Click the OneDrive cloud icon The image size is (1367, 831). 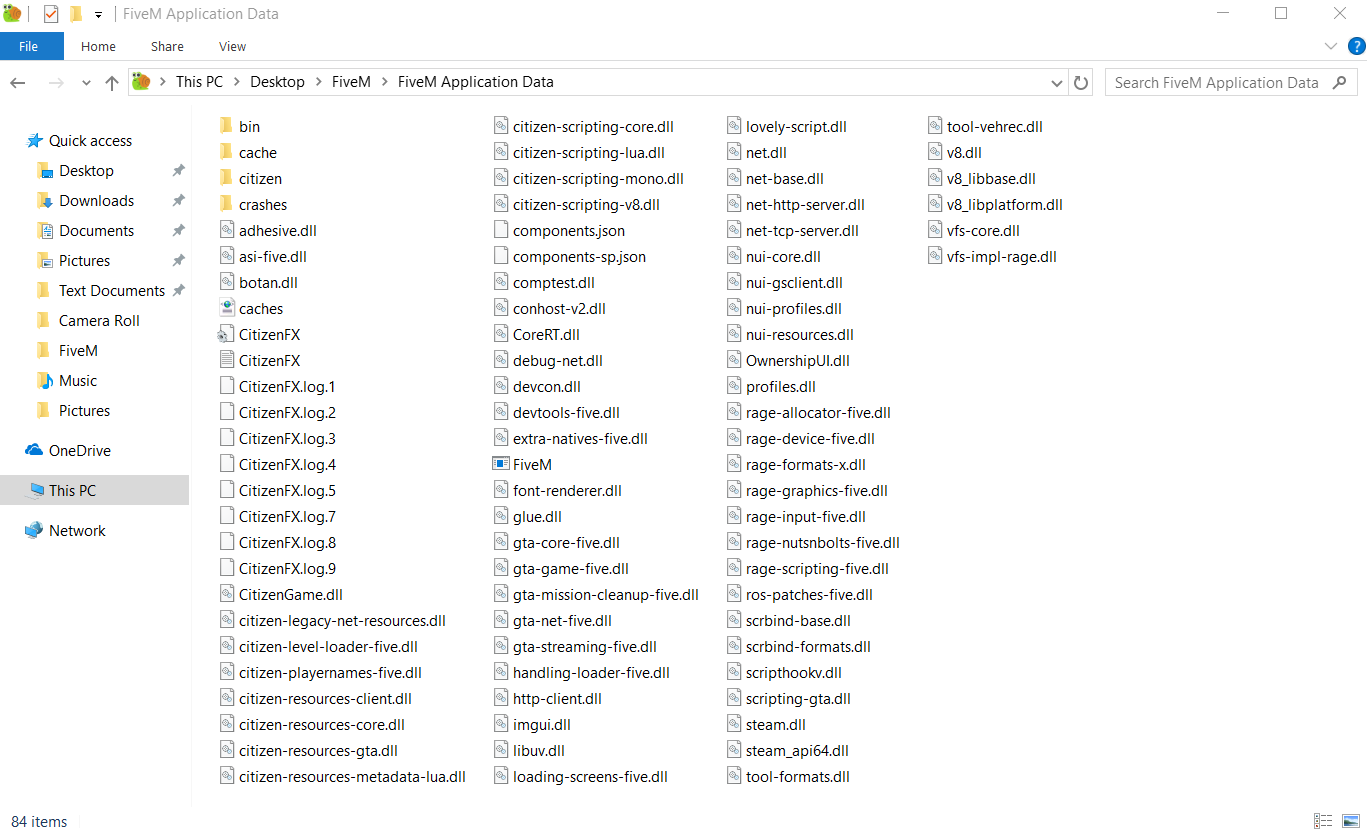tap(34, 450)
